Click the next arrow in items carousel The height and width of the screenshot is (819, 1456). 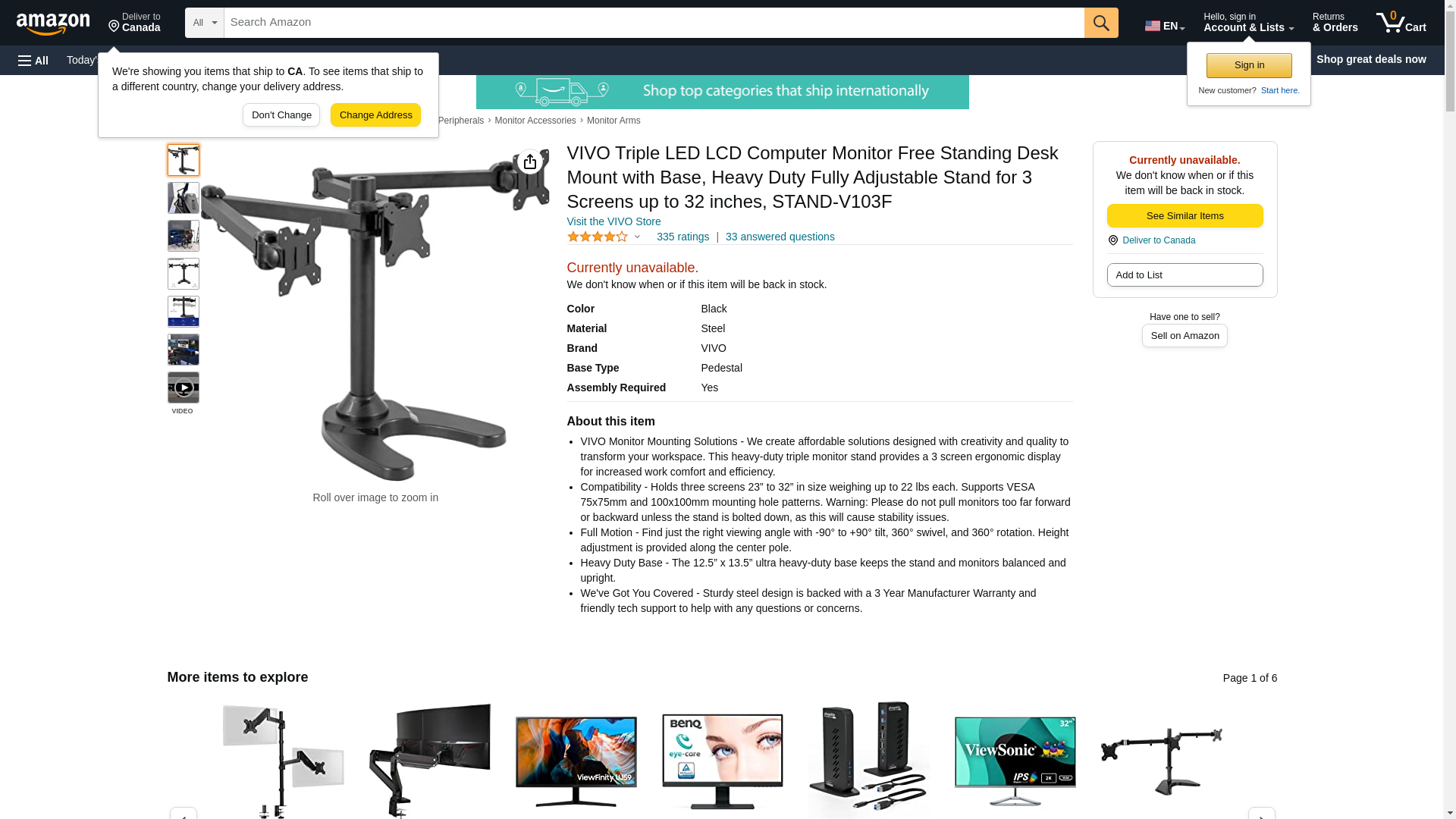[x=1261, y=813]
